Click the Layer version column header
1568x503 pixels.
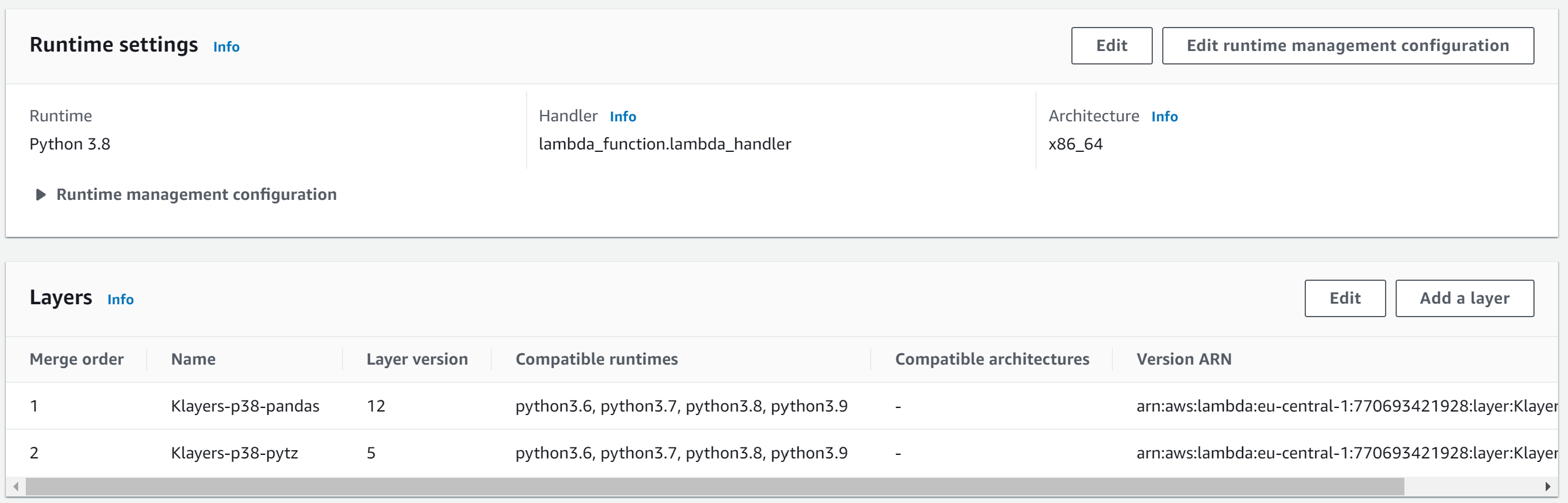[416, 359]
